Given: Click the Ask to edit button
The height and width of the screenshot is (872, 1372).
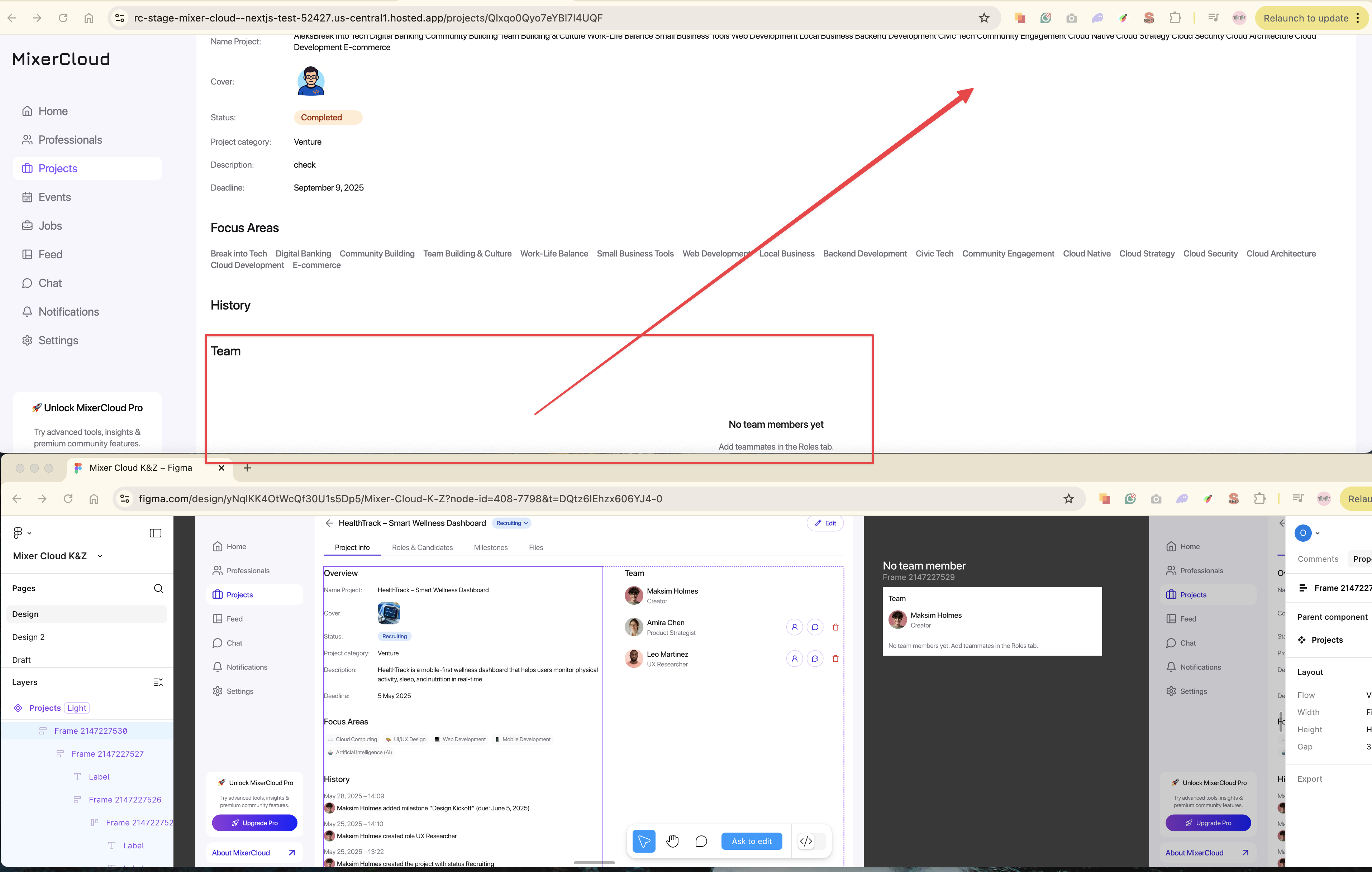Looking at the screenshot, I should 751,841.
